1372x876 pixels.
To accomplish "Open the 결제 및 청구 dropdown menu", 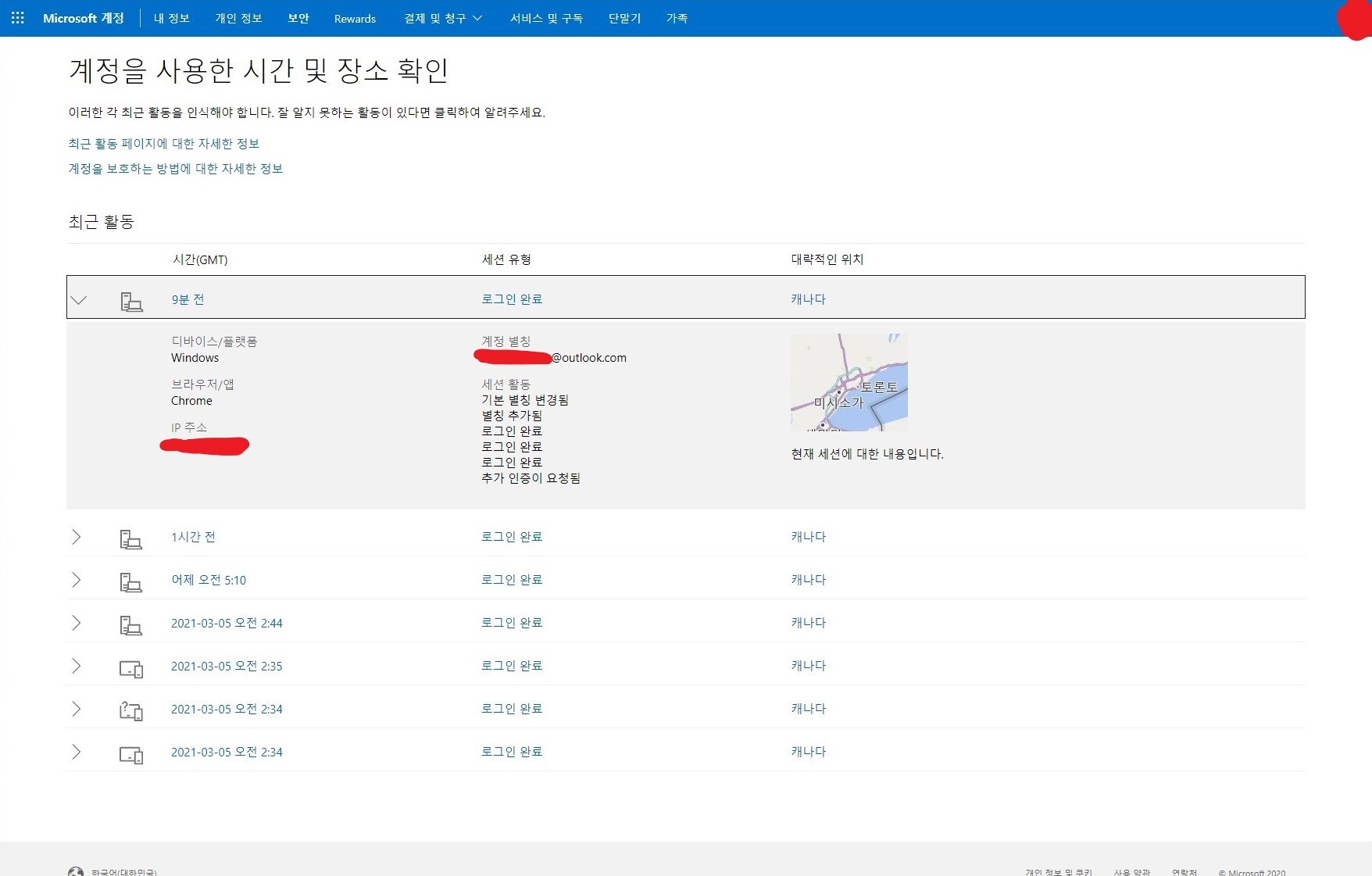I will coord(442,18).
